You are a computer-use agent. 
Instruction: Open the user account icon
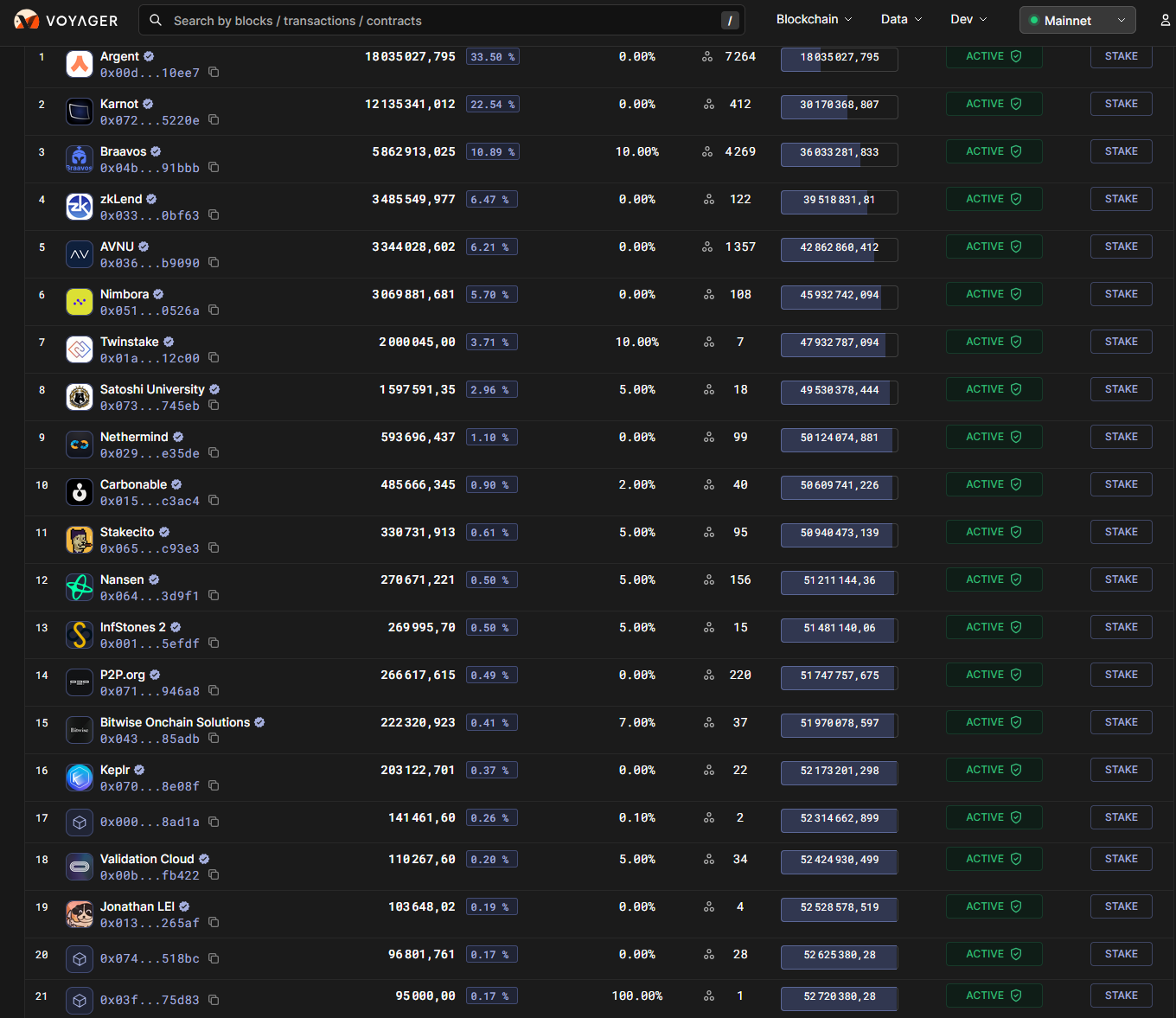pyautogui.click(x=1165, y=20)
